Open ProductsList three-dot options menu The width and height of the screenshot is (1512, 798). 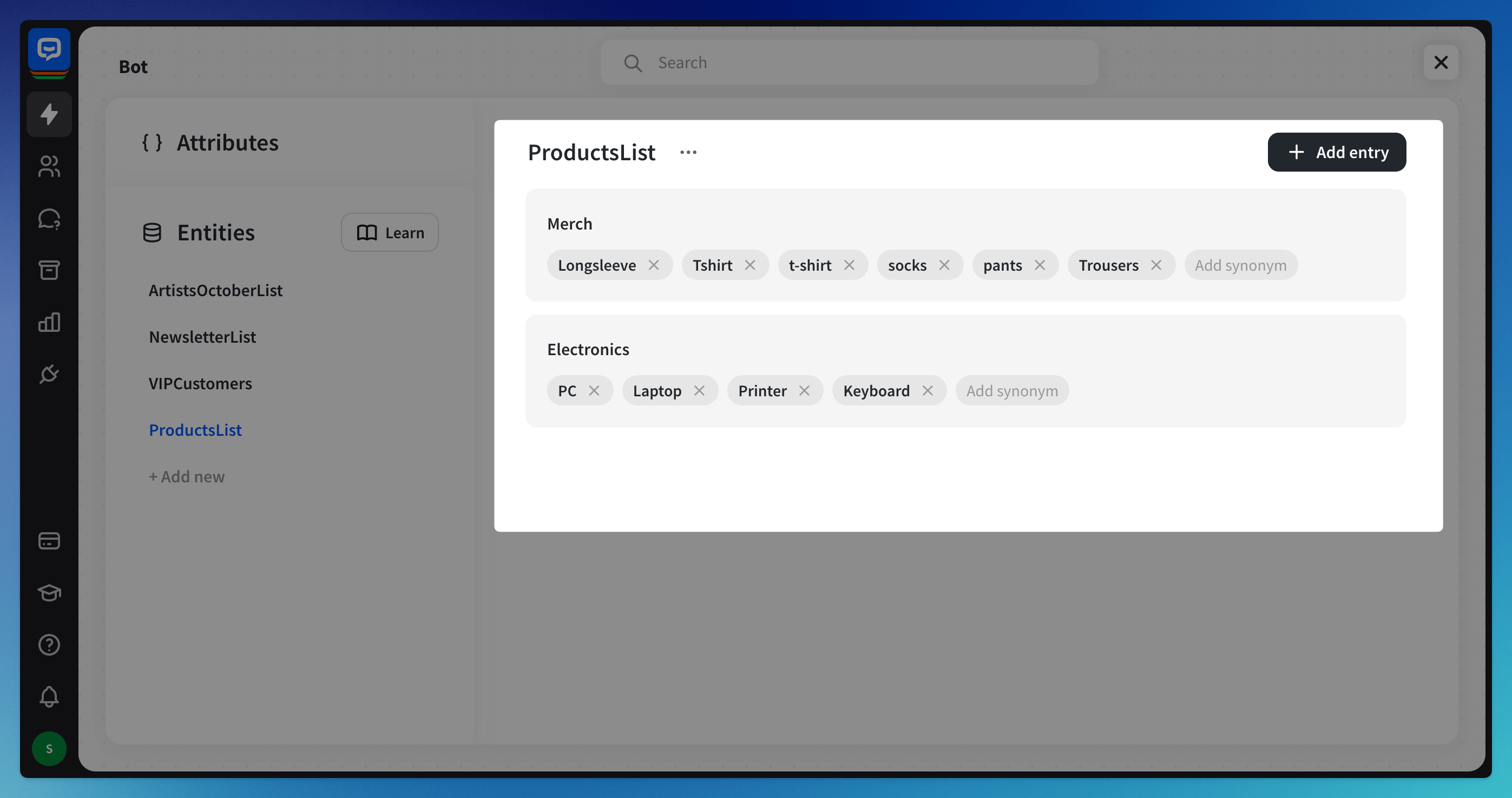688,152
